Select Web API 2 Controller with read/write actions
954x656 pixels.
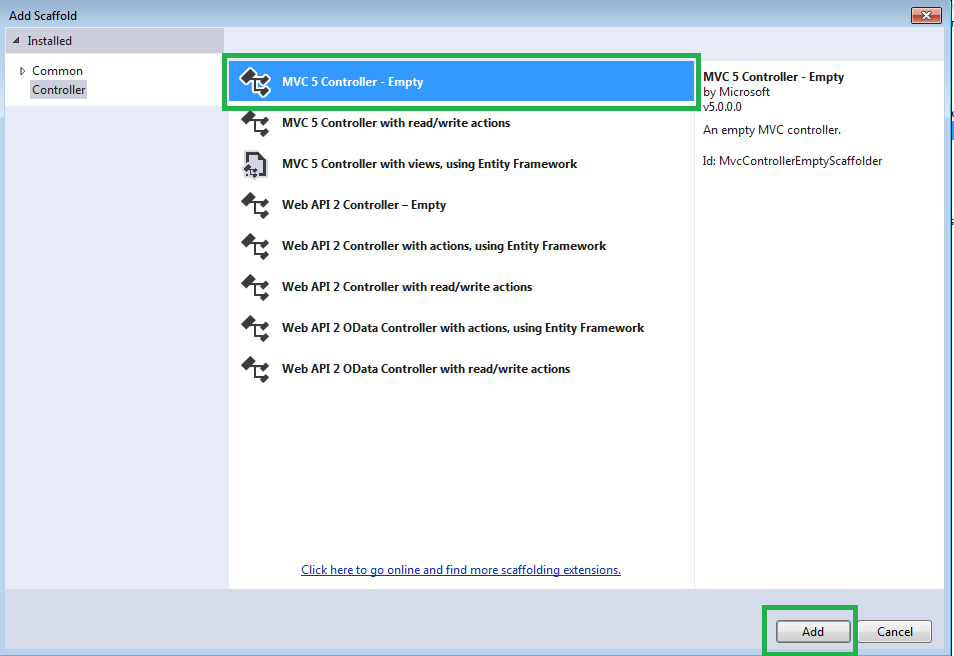pos(407,287)
